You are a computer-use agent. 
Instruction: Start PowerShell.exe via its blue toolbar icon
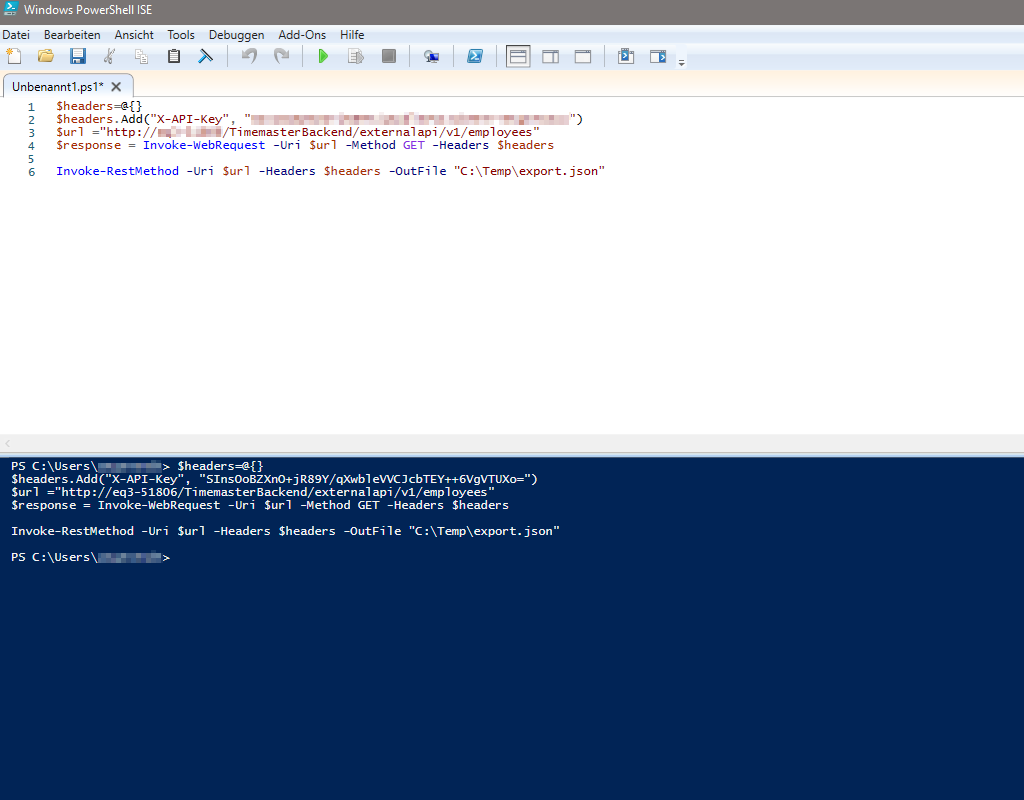[x=474, y=56]
